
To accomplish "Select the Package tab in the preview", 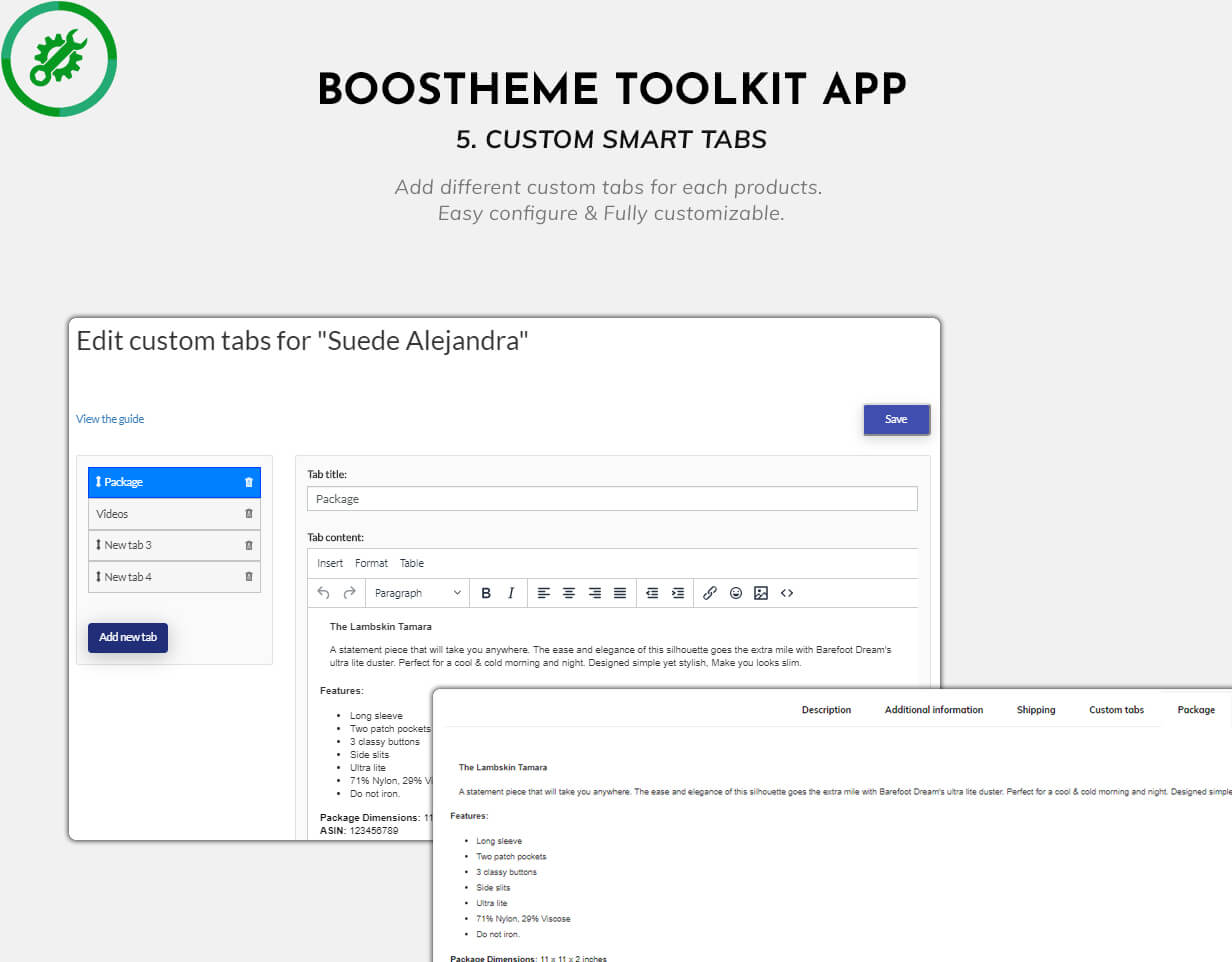I will coord(1196,710).
